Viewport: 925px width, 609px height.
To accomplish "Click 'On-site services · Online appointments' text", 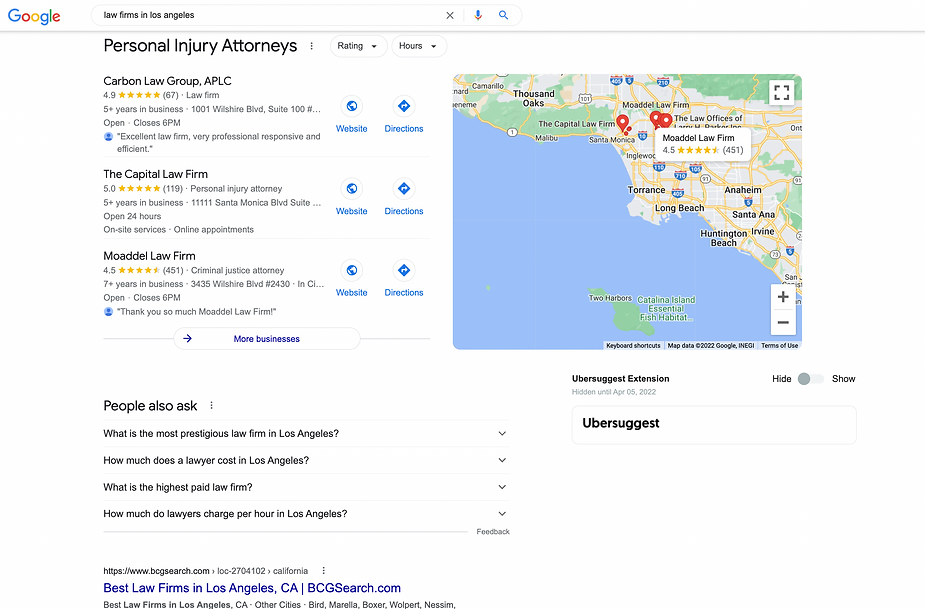I will [178, 230].
